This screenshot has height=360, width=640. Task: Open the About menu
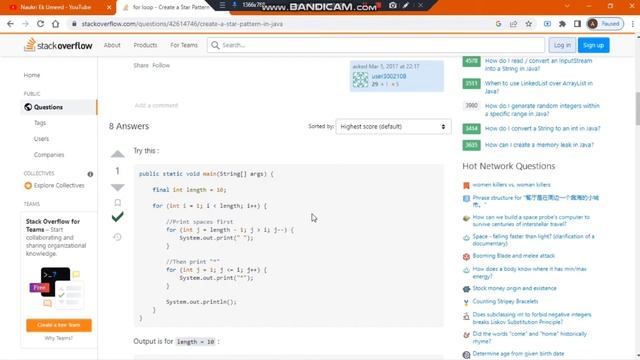click(112, 45)
